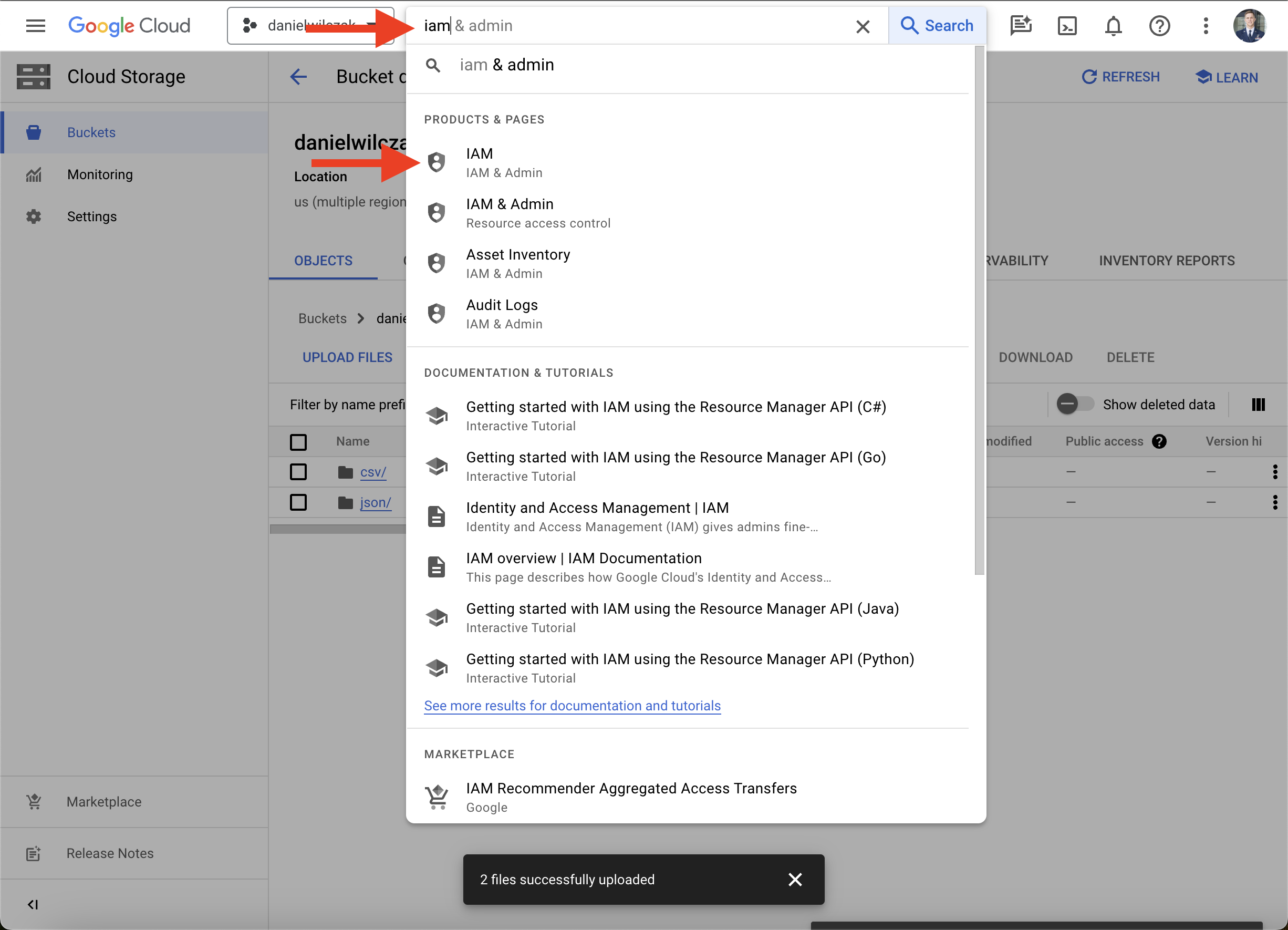Open Identity and Access Management | IAM doc
Screen dimensions: 1288x930
[x=687, y=516]
